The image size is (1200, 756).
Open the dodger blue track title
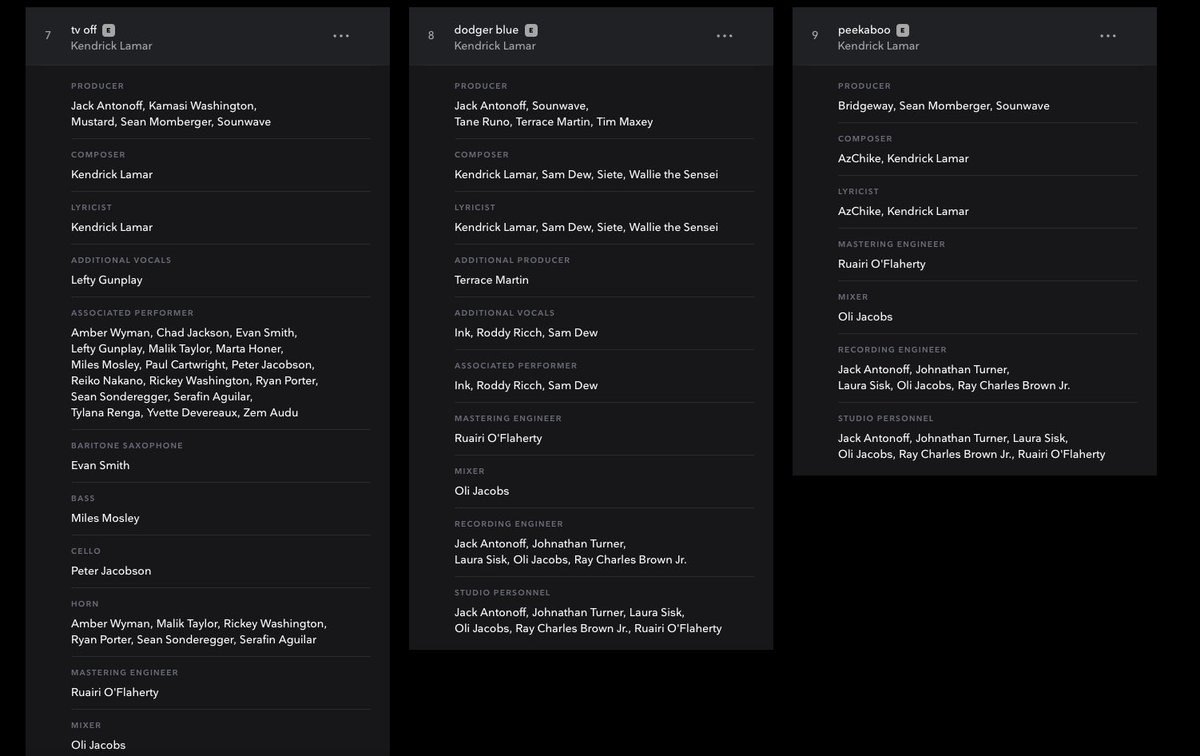[486, 30]
